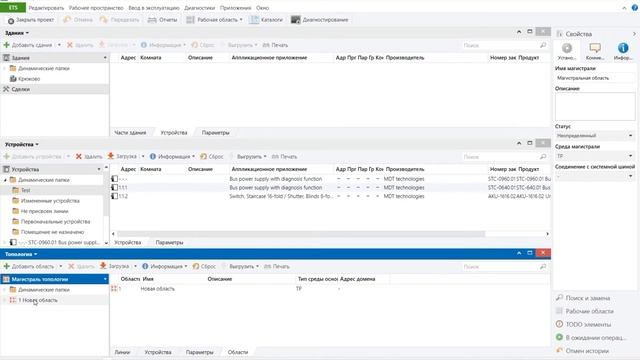The height and width of the screenshot is (360, 640).
Task: Switch to Параметры tab in Устройства panel
Action: (169, 242)
